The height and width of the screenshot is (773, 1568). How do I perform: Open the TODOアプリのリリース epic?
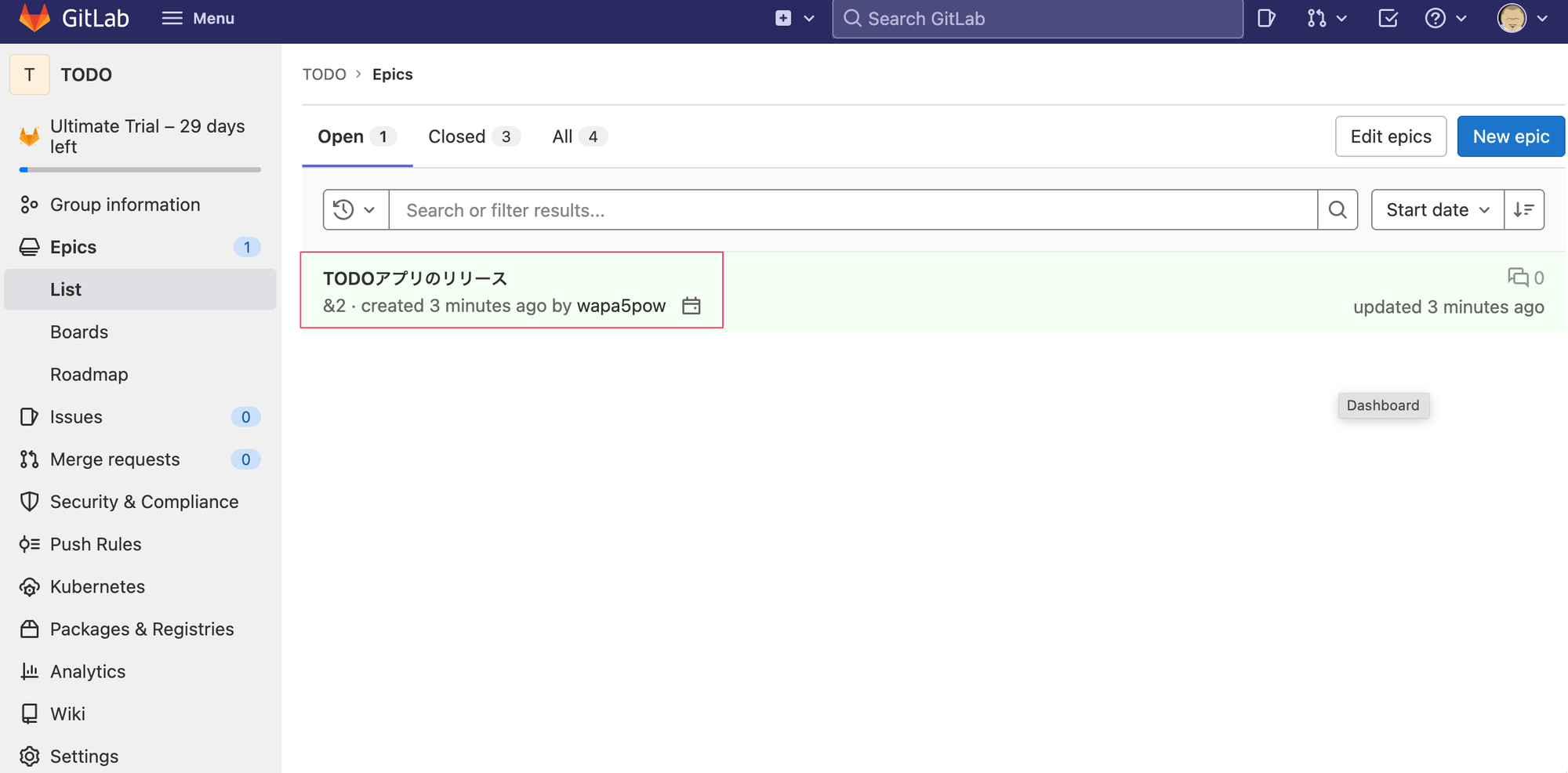pyautogui.click(x=415, y=278)
